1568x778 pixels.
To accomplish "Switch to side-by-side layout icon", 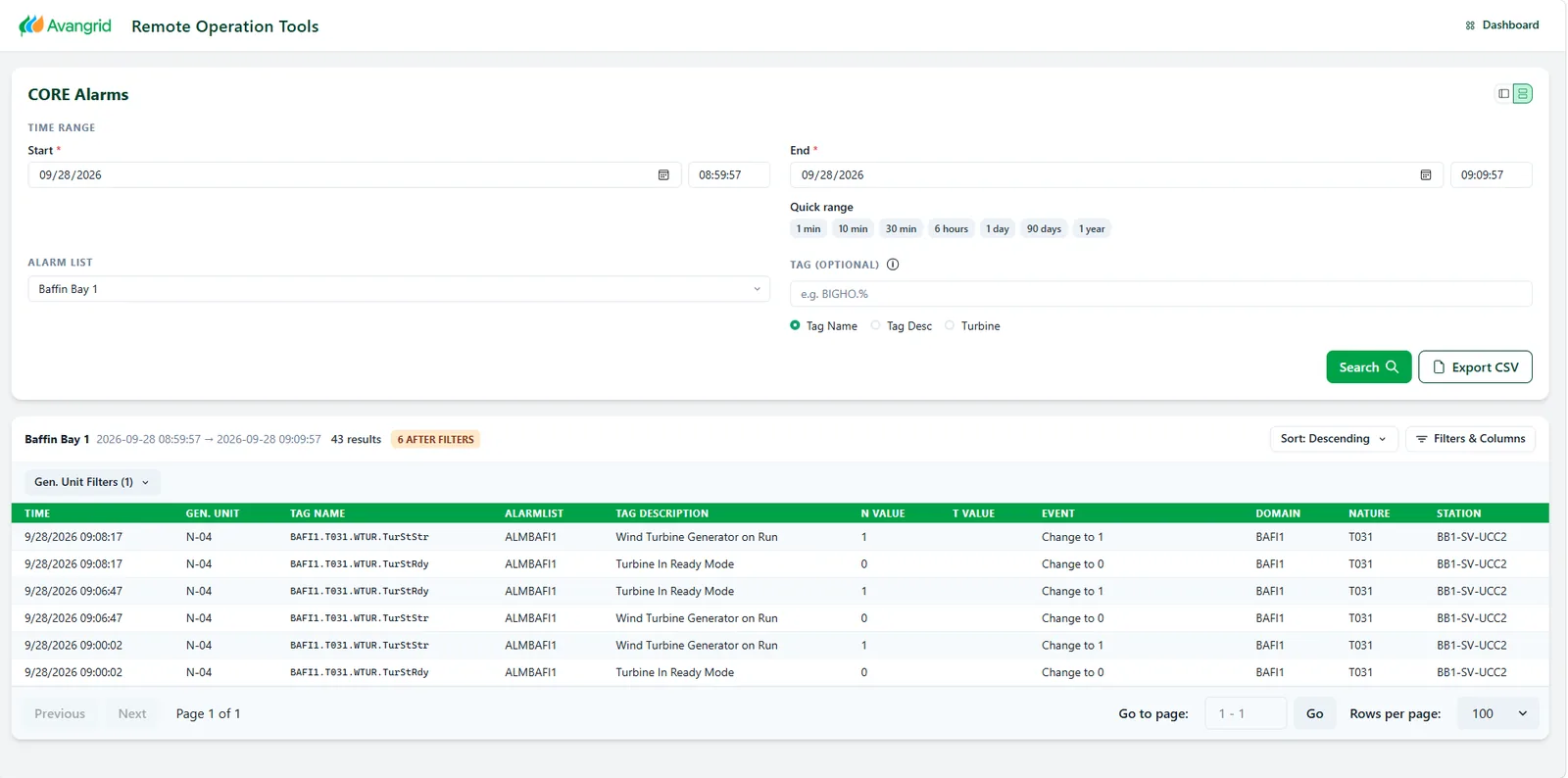I will pos(1503,94).
